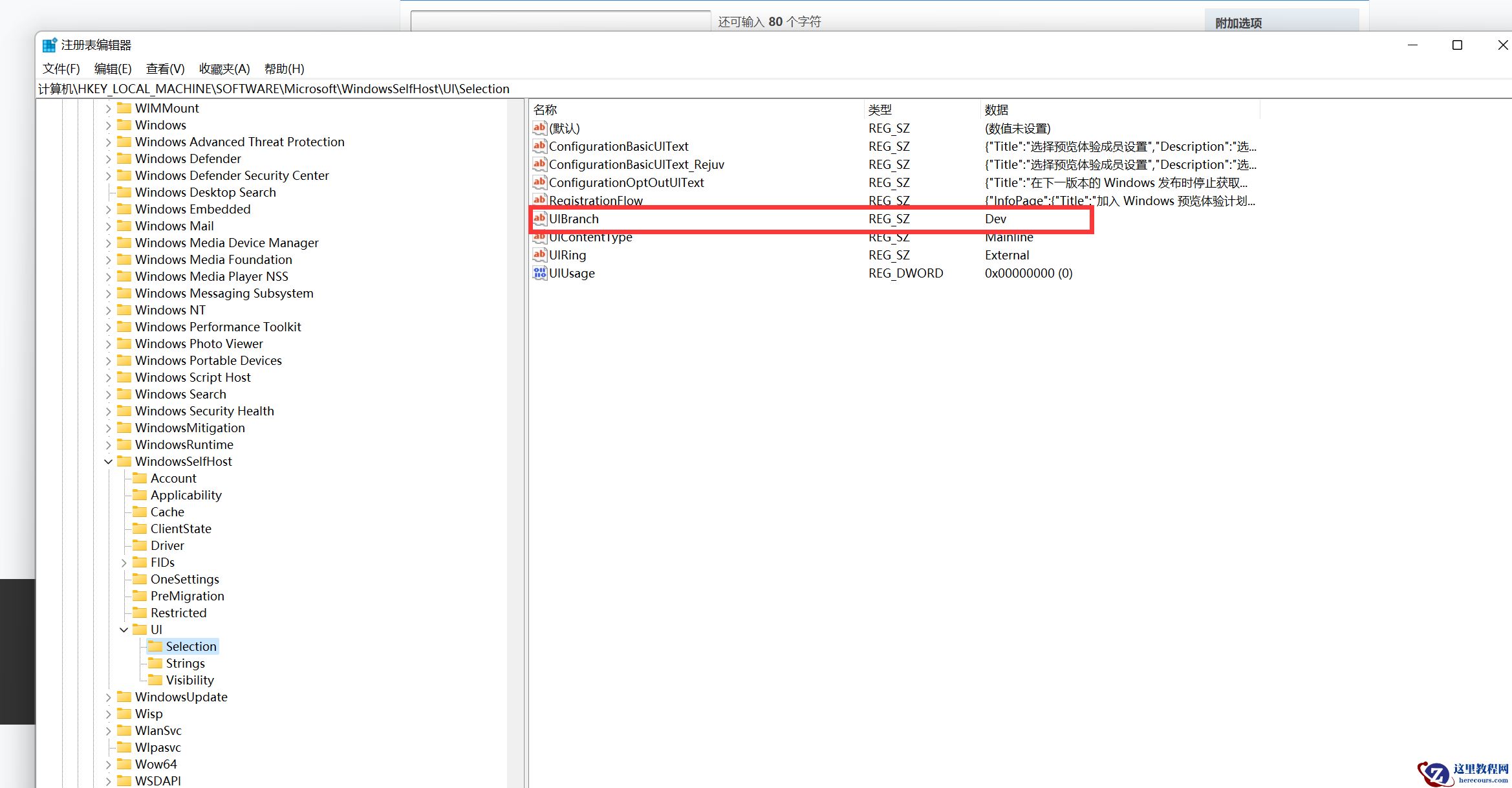Select the RegistrationFlow value entry

pyautogui.click(x=595, y=201)
